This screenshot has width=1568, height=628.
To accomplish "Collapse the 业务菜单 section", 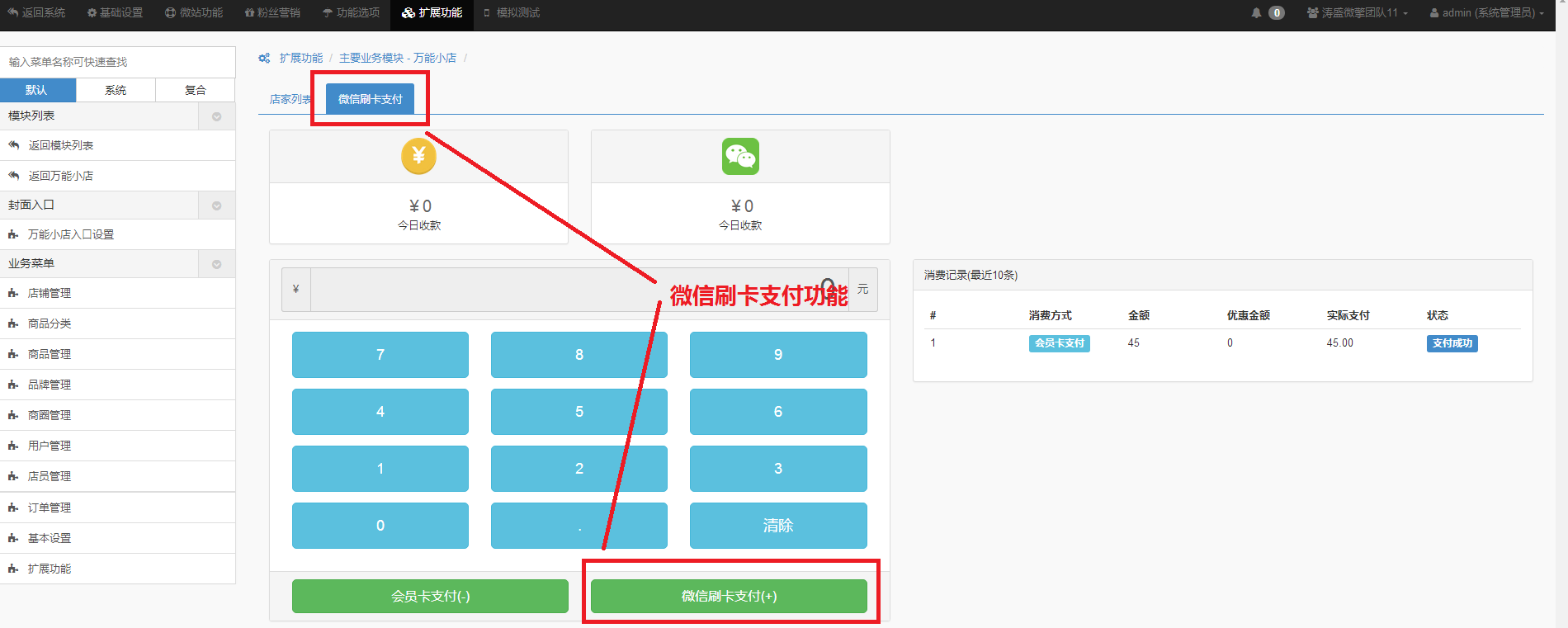I will (x=216, y=264).
